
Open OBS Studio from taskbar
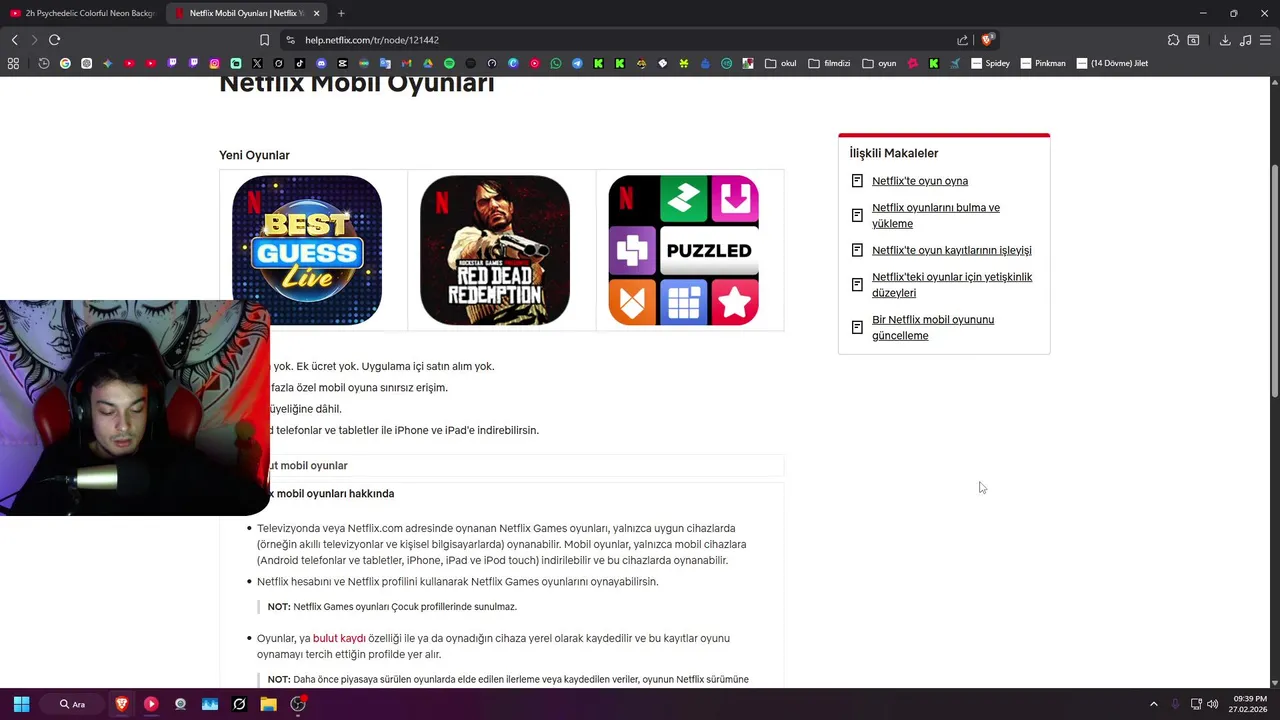[298, 704]
